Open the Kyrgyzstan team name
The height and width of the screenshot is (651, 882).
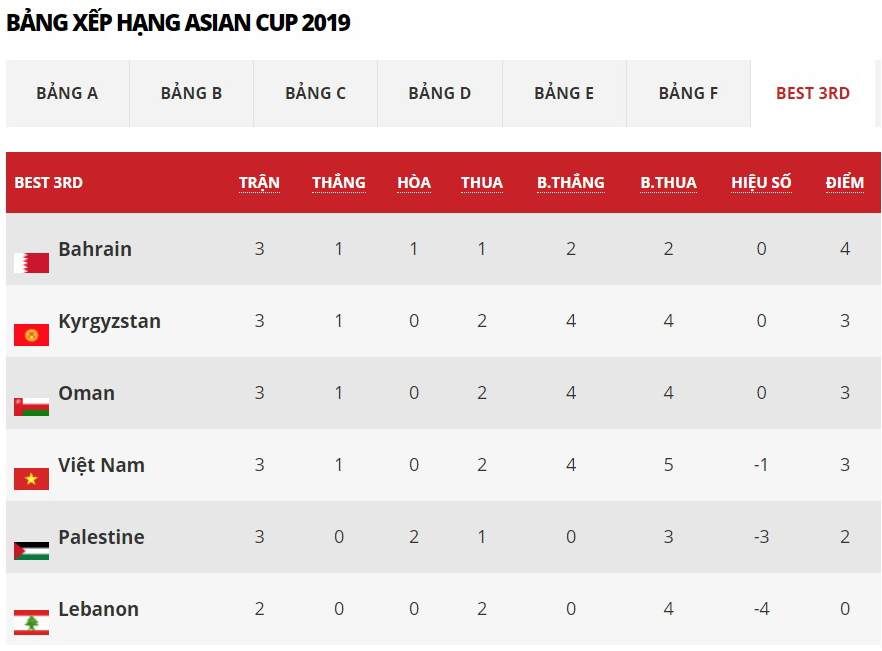point(110,321)
